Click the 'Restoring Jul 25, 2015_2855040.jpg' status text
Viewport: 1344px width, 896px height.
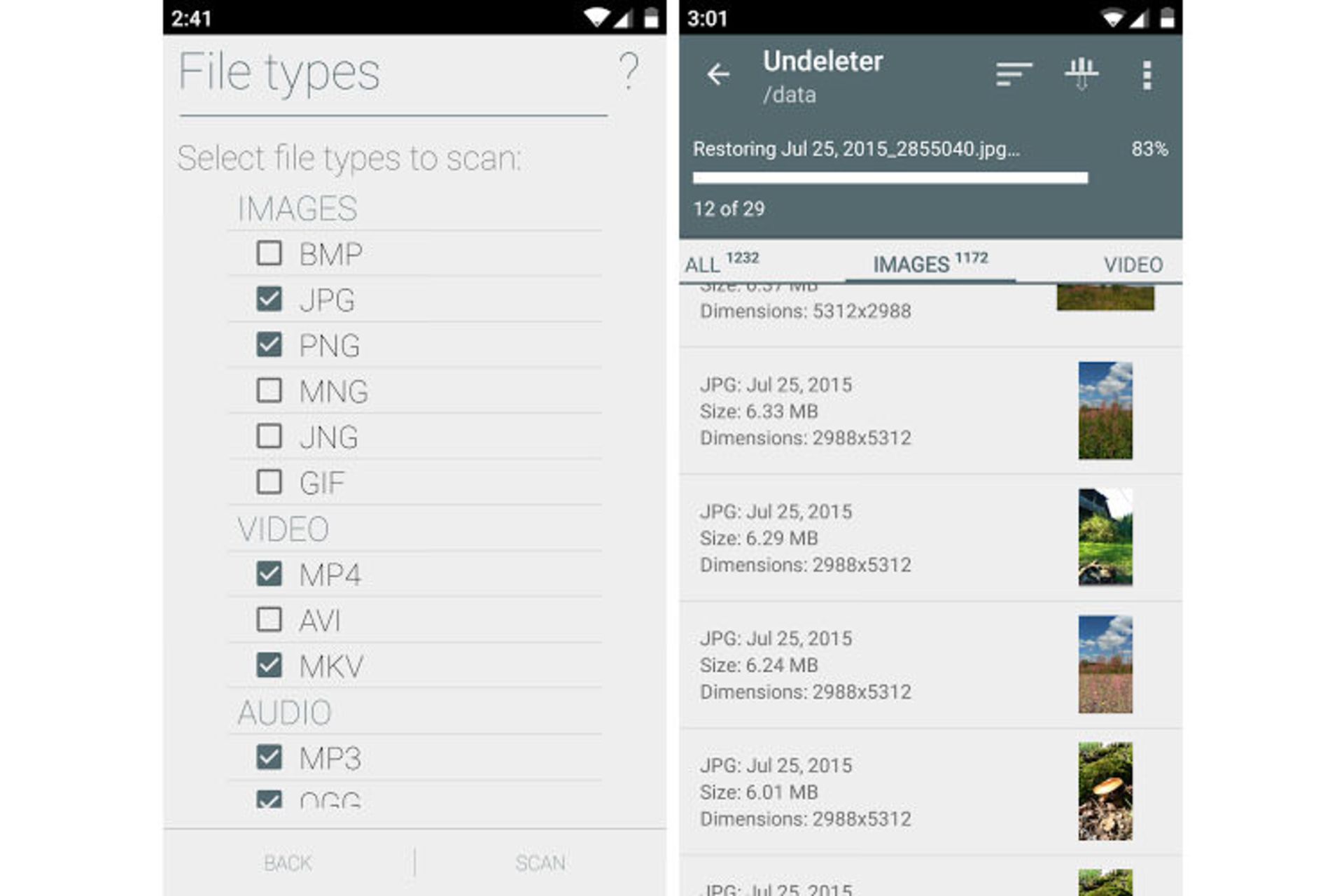click(856, 149)
